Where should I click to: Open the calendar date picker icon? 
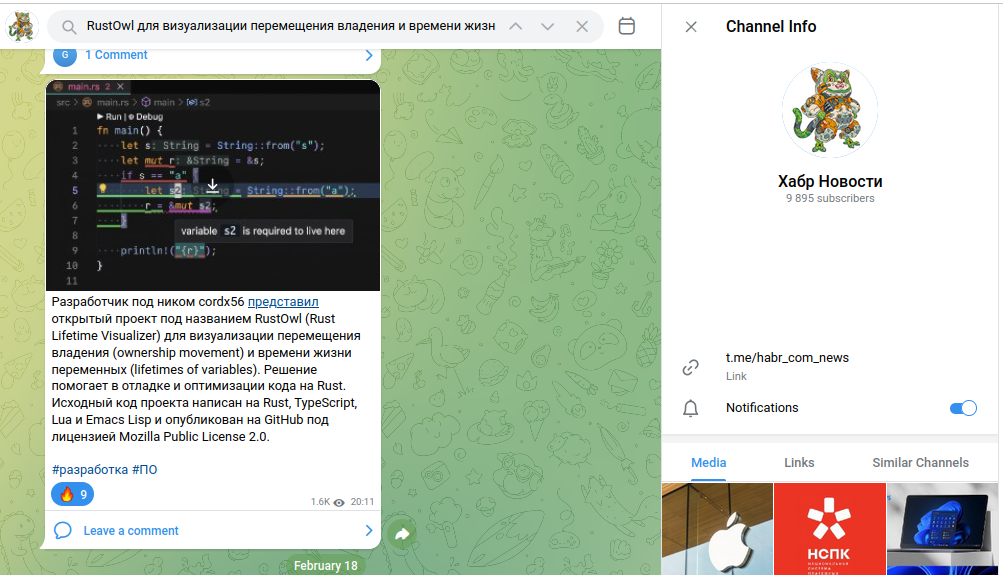627,26
